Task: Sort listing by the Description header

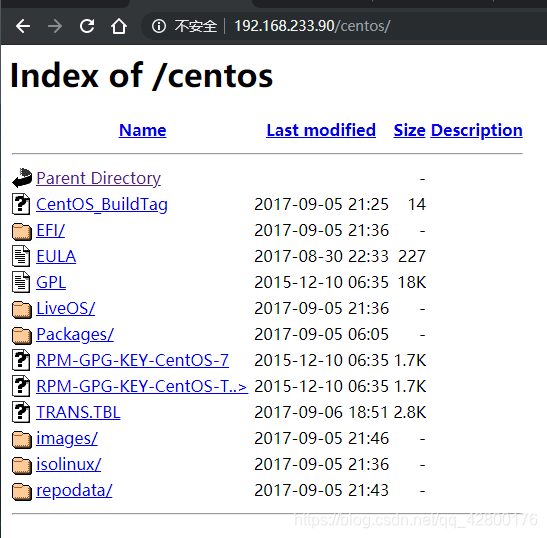Action: tap(477, 130)
